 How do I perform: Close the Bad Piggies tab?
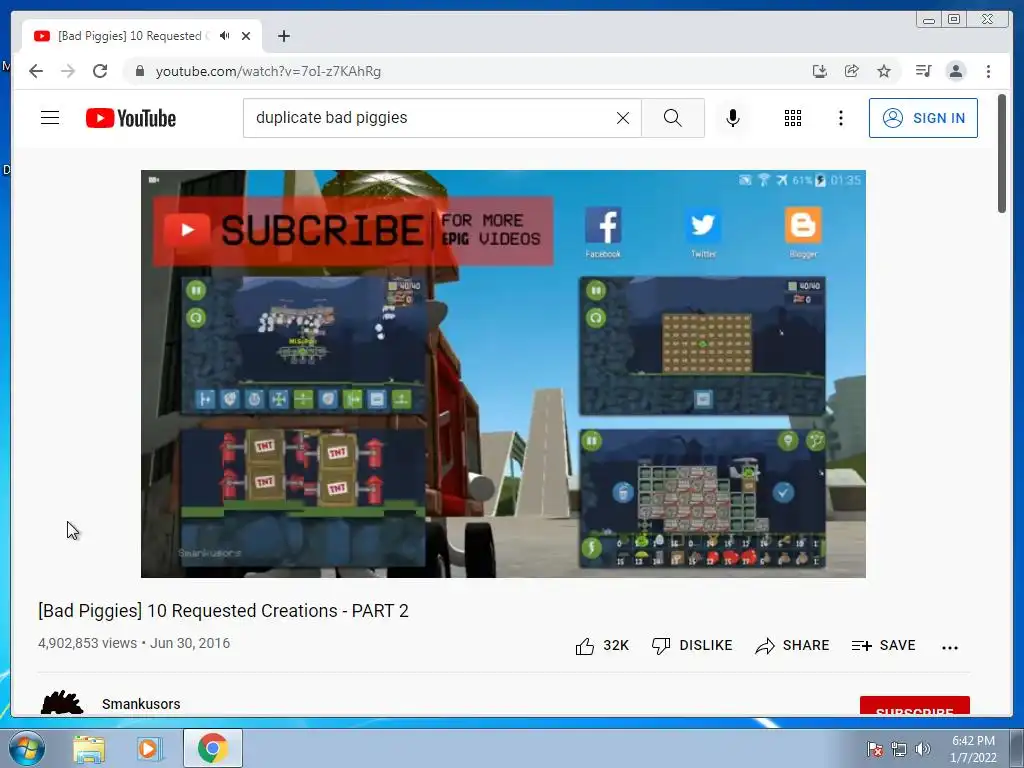(246, 36)
